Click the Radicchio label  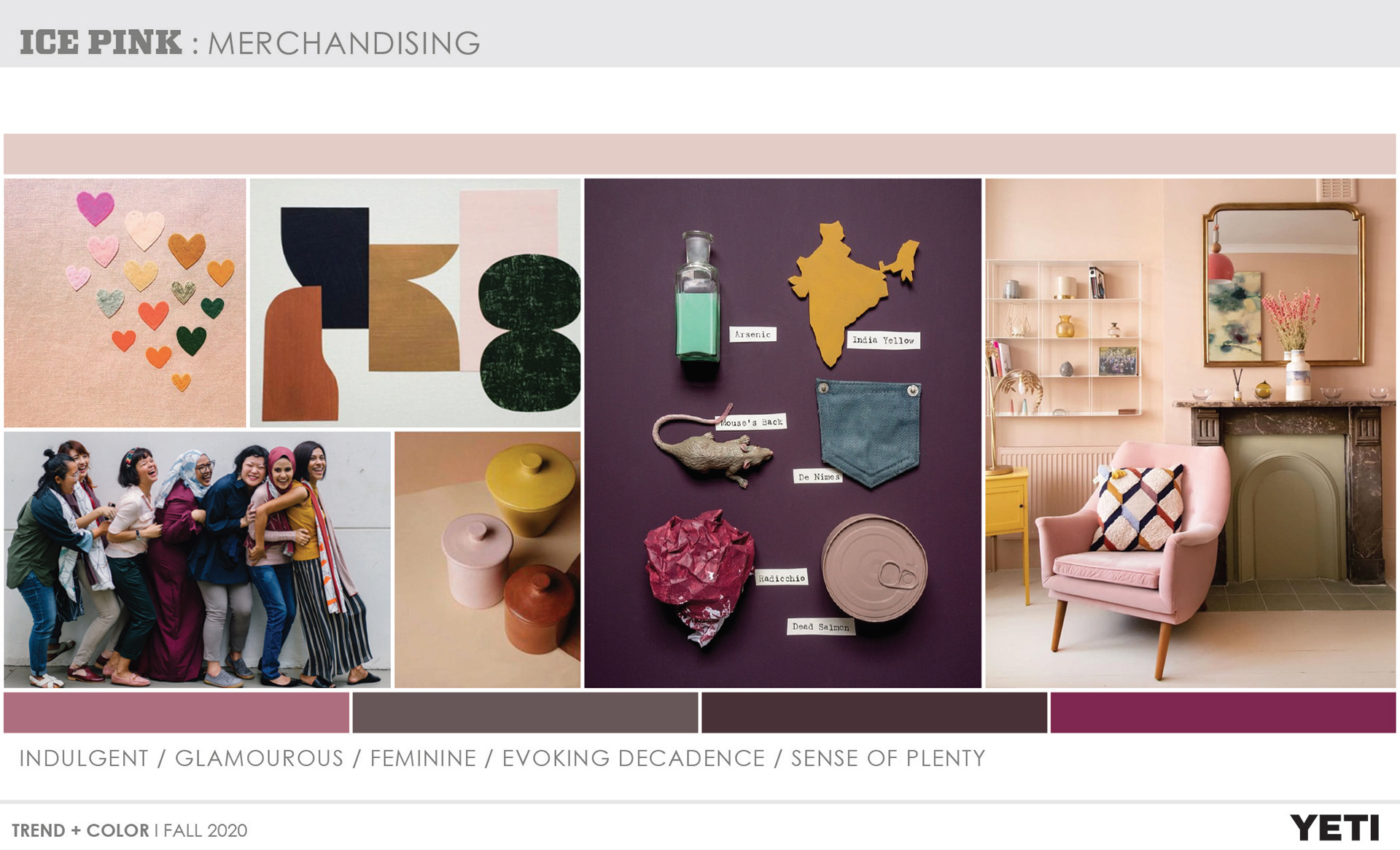point(781,578)
